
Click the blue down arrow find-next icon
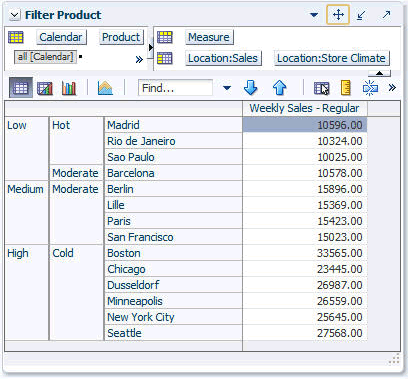tap(250, 88)
